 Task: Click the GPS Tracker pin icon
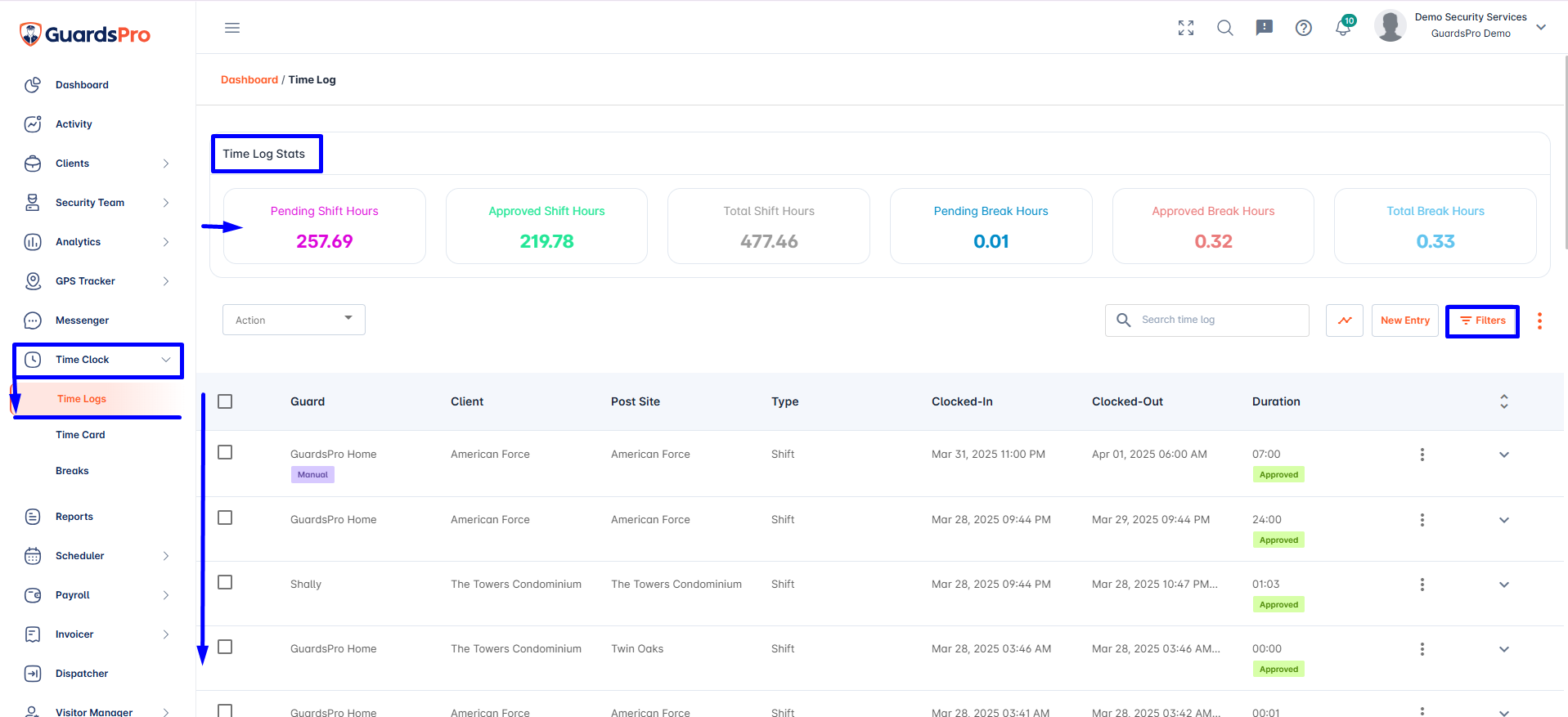(x=33, y=281)
